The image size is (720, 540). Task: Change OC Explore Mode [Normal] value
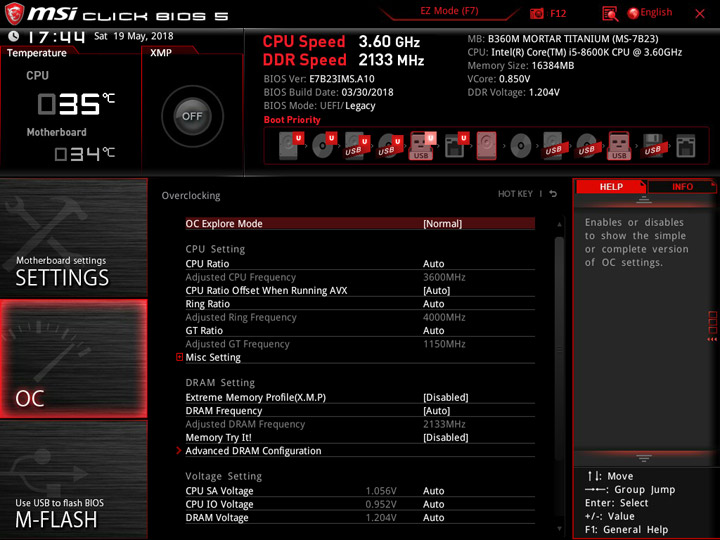(443, 224)
